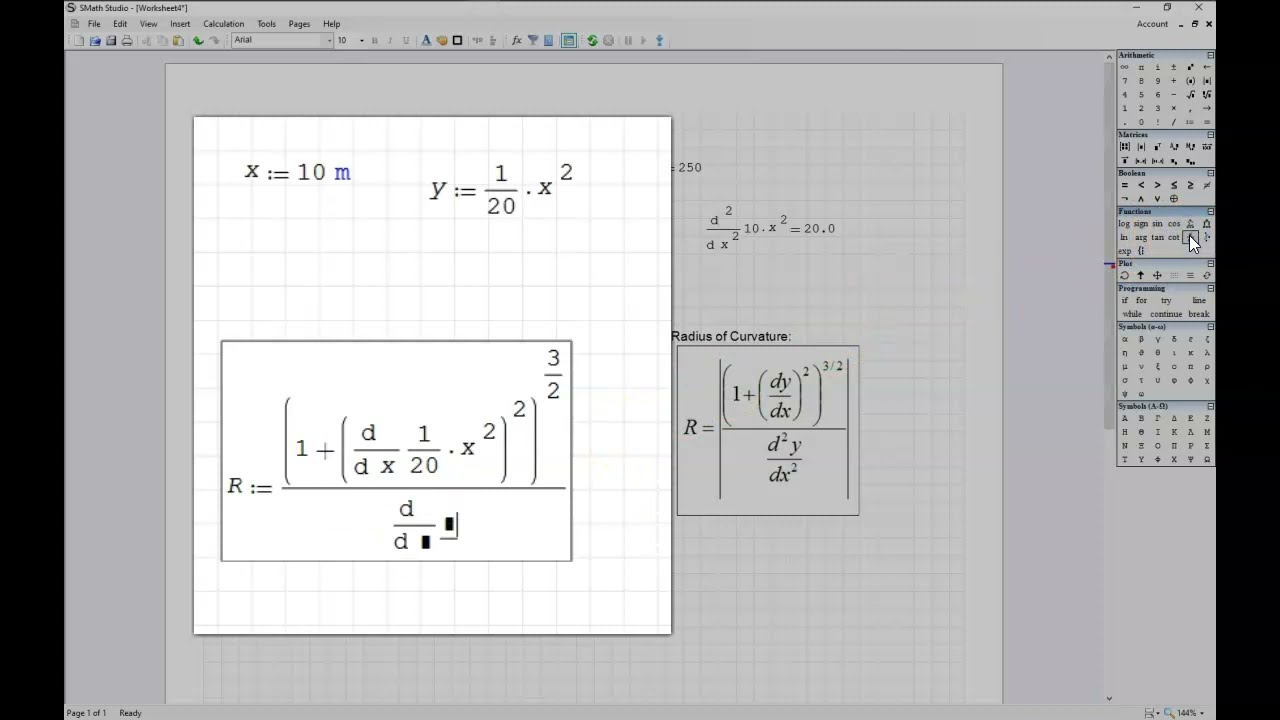Open the File menu
The width and height of the screenshot is (1280, 720).
[x=93, y=23]
